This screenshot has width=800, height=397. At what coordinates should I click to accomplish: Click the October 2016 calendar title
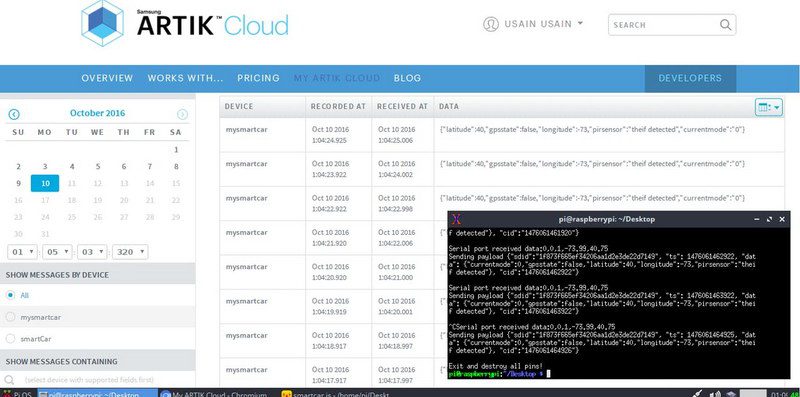point(97,113)
